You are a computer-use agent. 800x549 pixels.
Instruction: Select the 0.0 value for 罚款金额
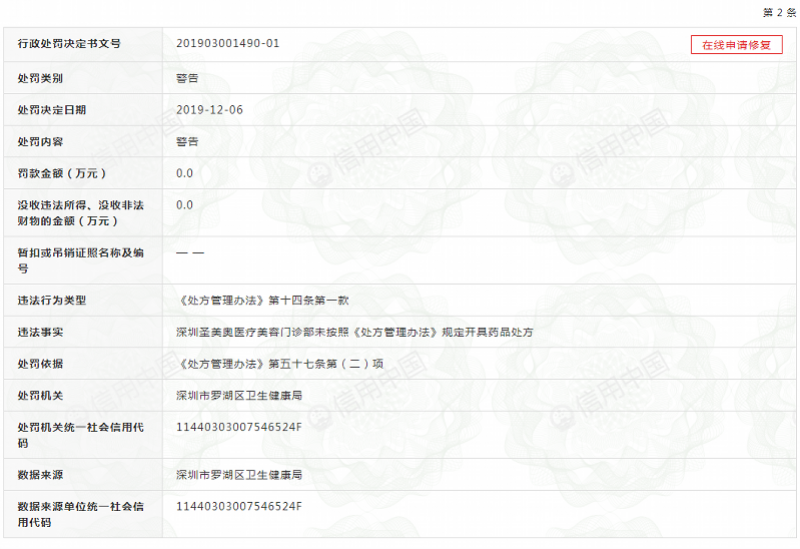(x=184, y=173)
